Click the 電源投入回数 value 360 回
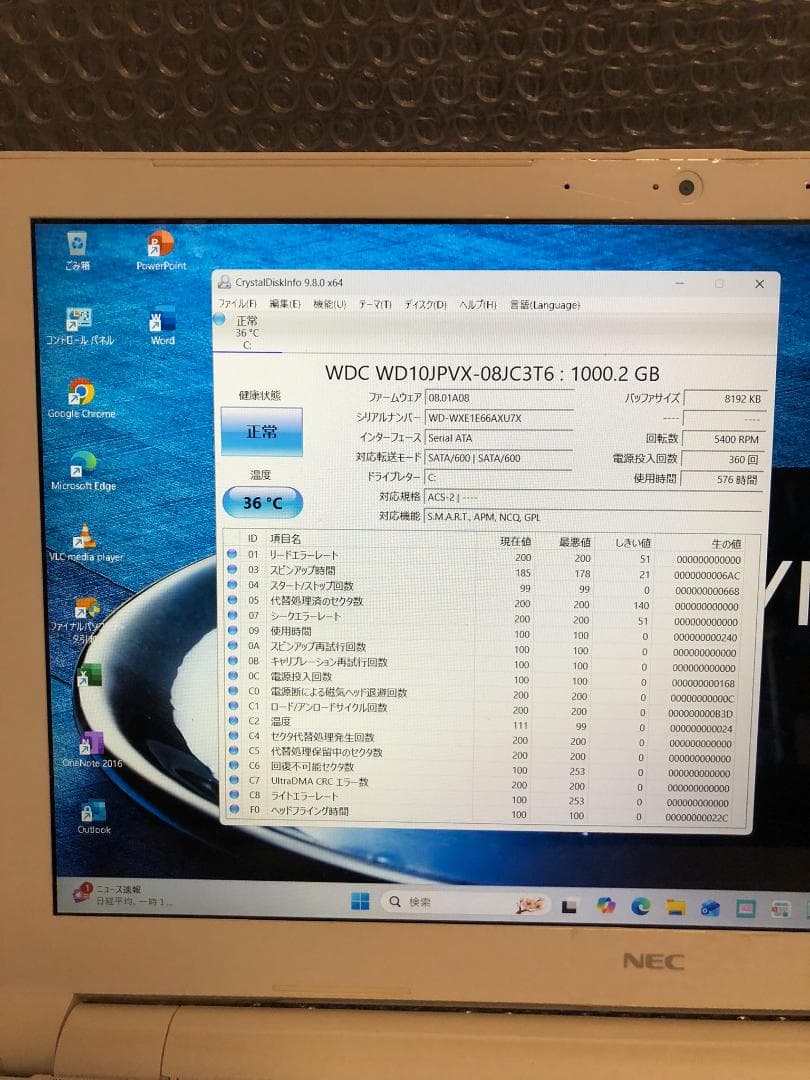This screenshot has height=1080, width=810. (x=722, y=459)
